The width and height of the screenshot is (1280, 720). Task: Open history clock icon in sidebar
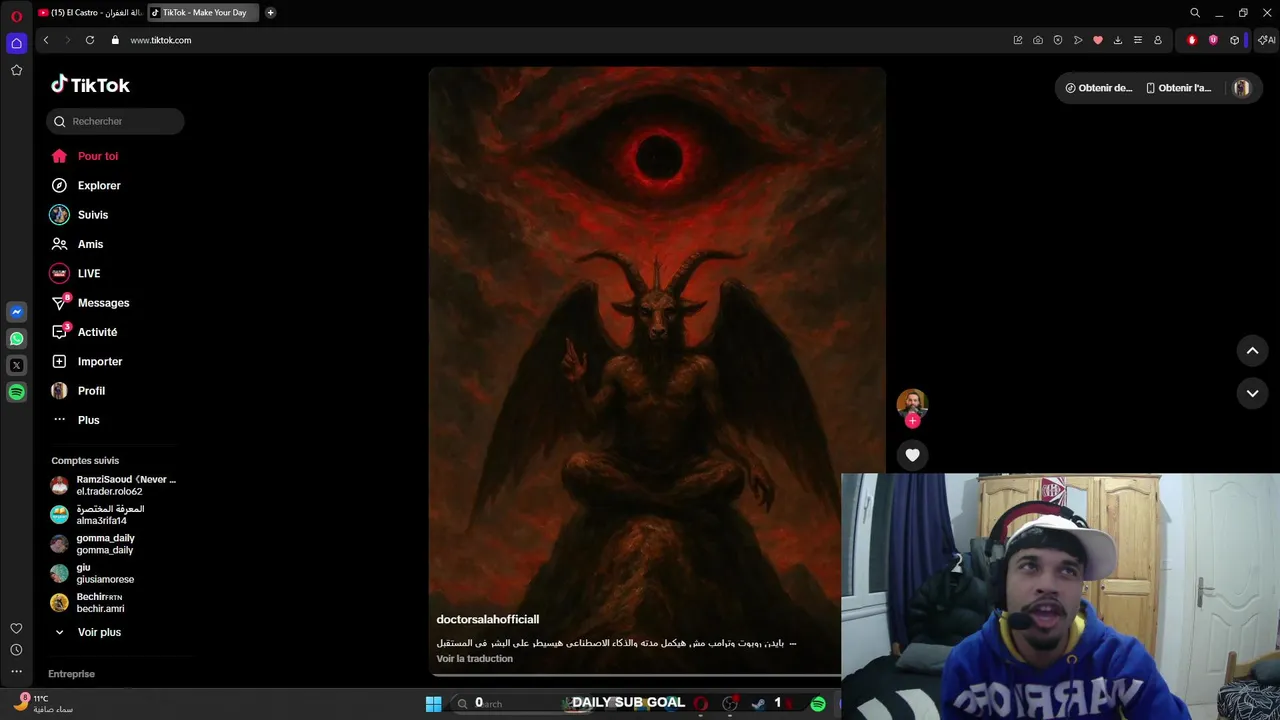pos(16,650)
